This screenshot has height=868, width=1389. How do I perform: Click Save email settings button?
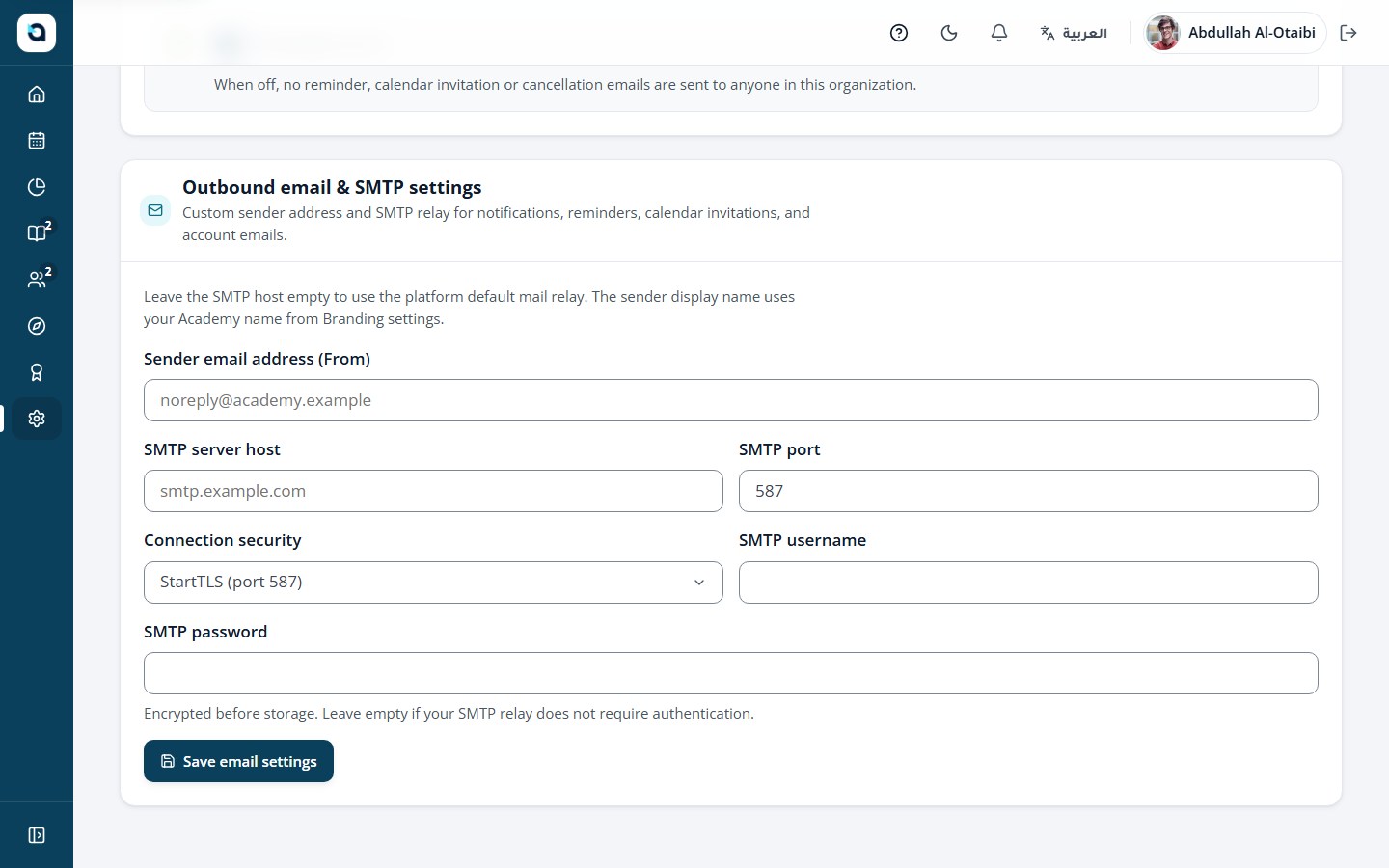coord(238,761)
